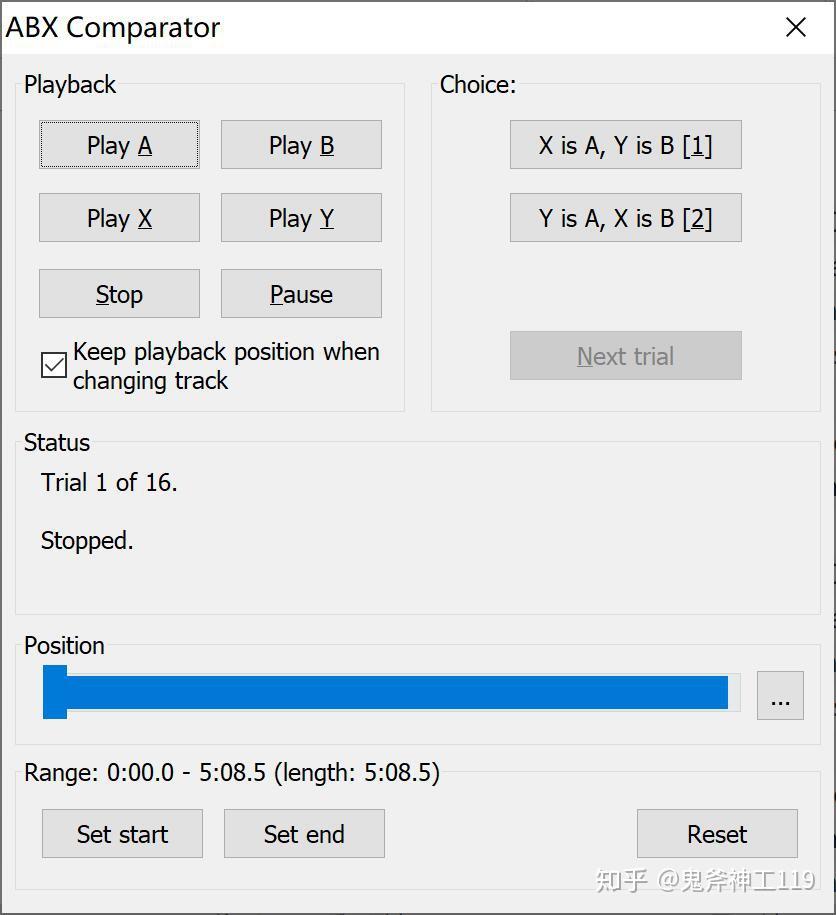
Task: Click the Next trial button
Action: point(625,356)
